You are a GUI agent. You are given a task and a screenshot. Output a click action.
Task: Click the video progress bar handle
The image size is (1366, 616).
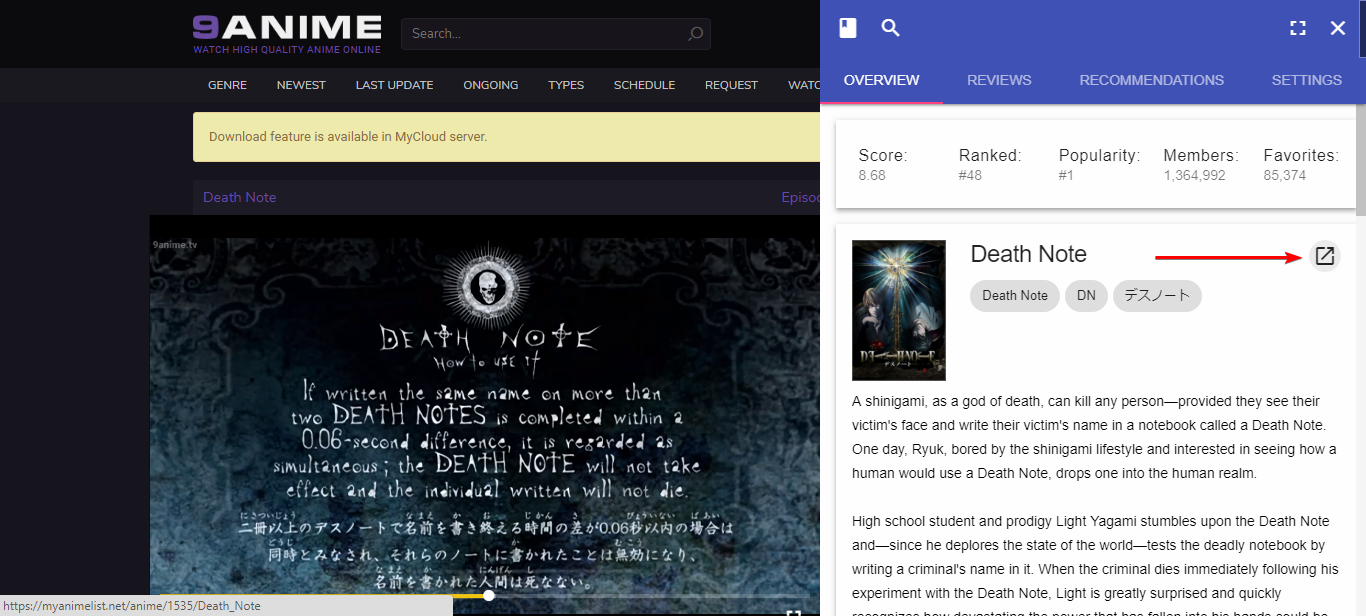489,595
